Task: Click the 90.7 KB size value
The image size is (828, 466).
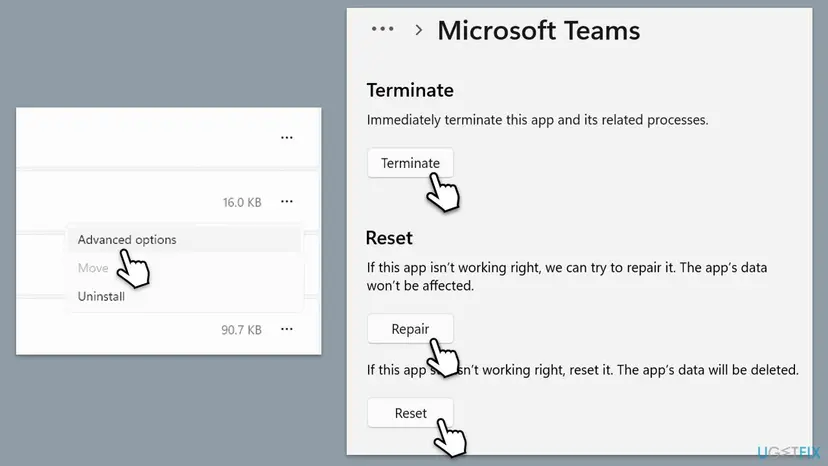Action: pos(241,330)
